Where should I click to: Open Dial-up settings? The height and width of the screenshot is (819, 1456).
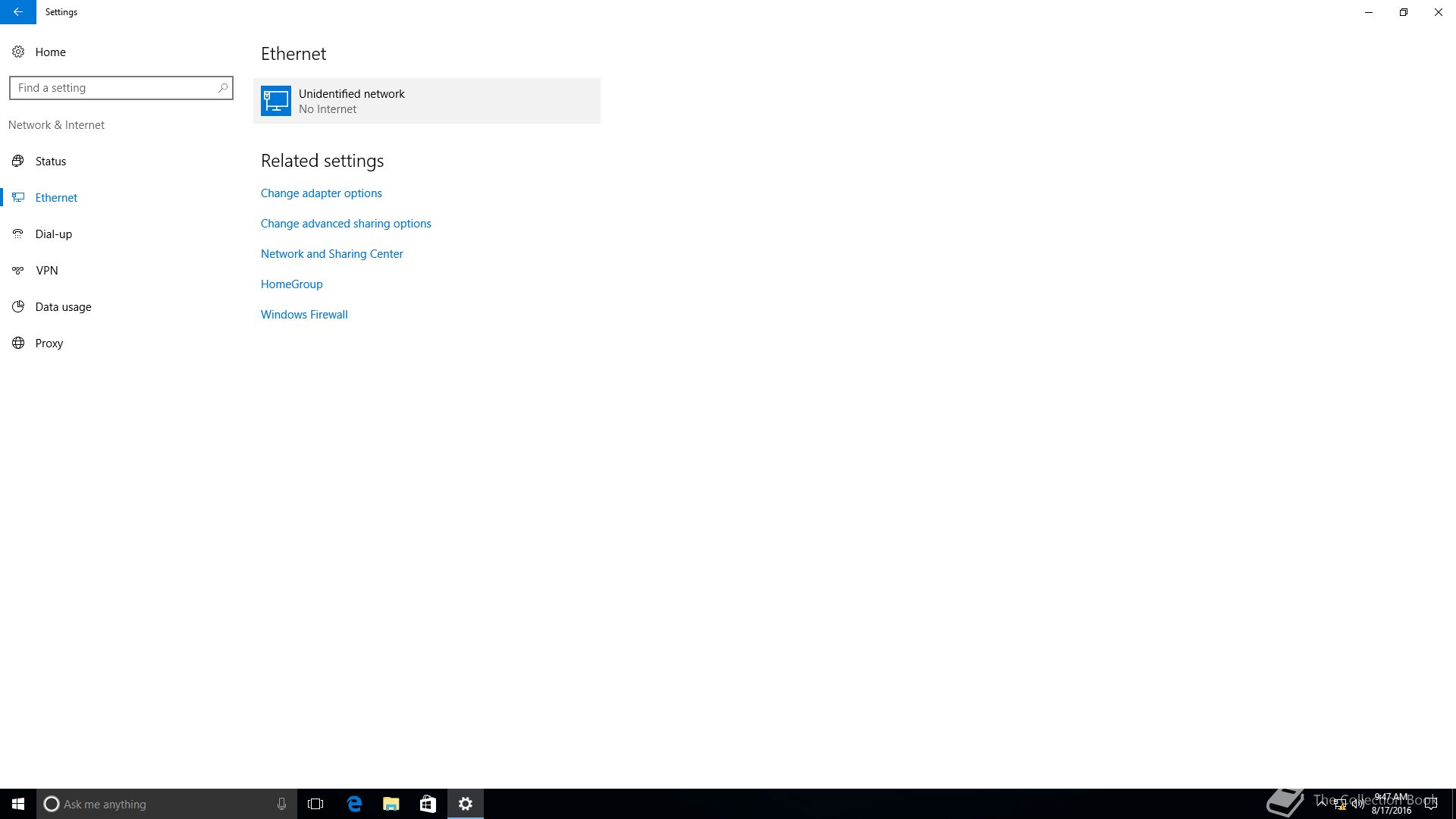[53, 234]
